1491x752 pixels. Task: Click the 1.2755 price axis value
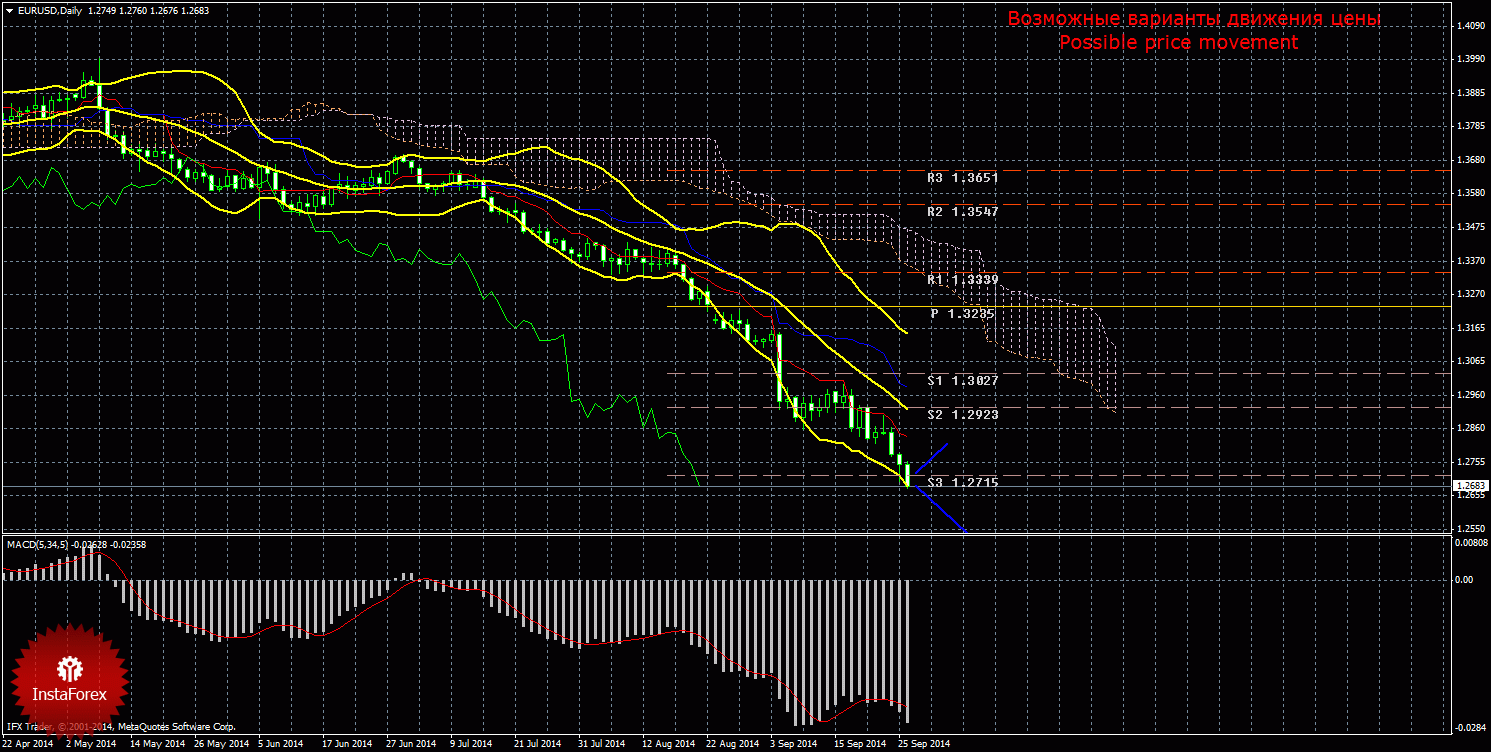(x=1469, y=462)
